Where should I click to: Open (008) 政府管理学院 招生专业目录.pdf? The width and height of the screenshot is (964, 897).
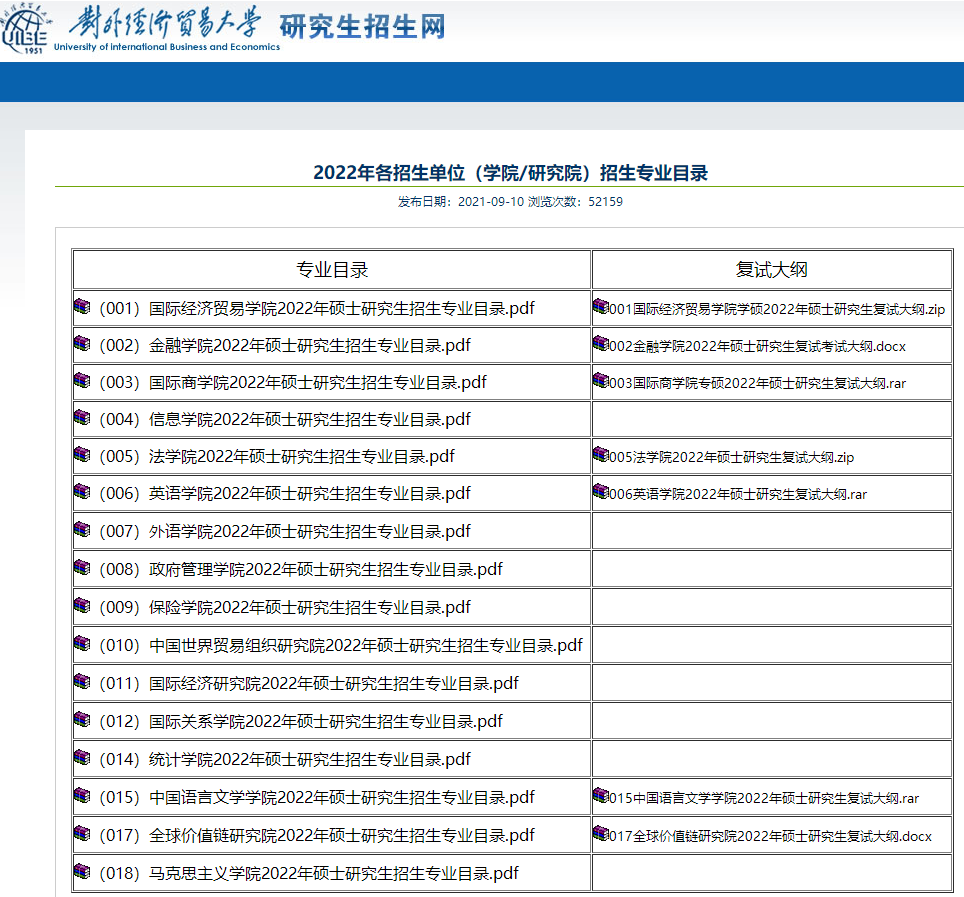click(301, 569)
